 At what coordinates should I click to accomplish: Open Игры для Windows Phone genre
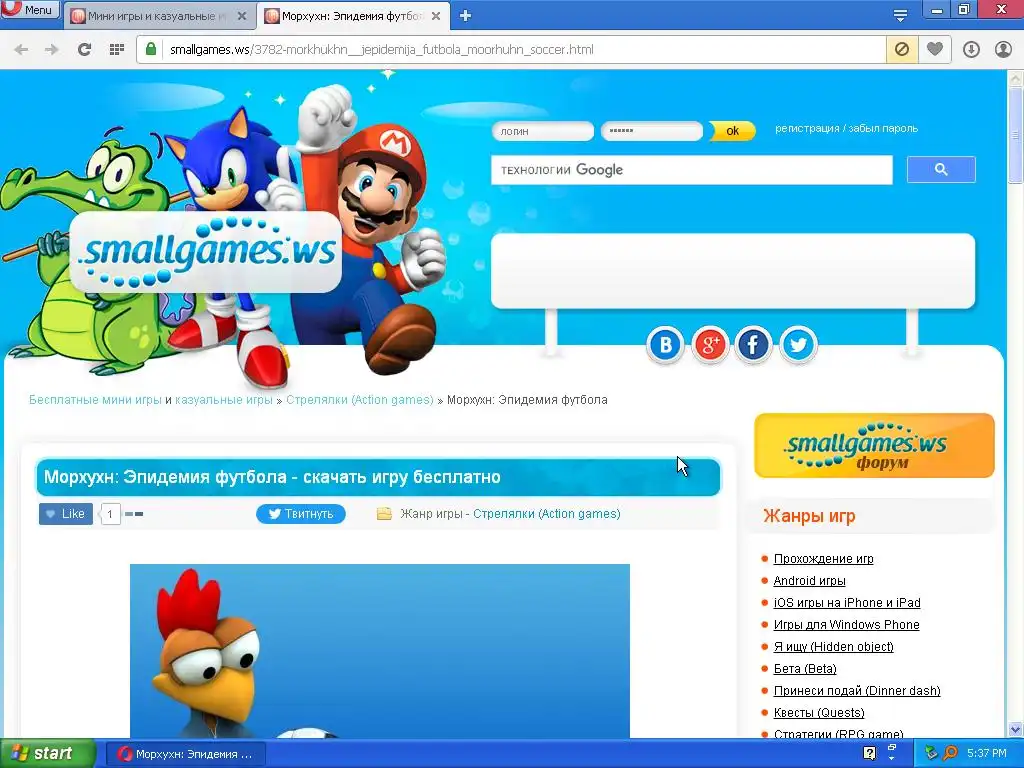tap(846, 625)
